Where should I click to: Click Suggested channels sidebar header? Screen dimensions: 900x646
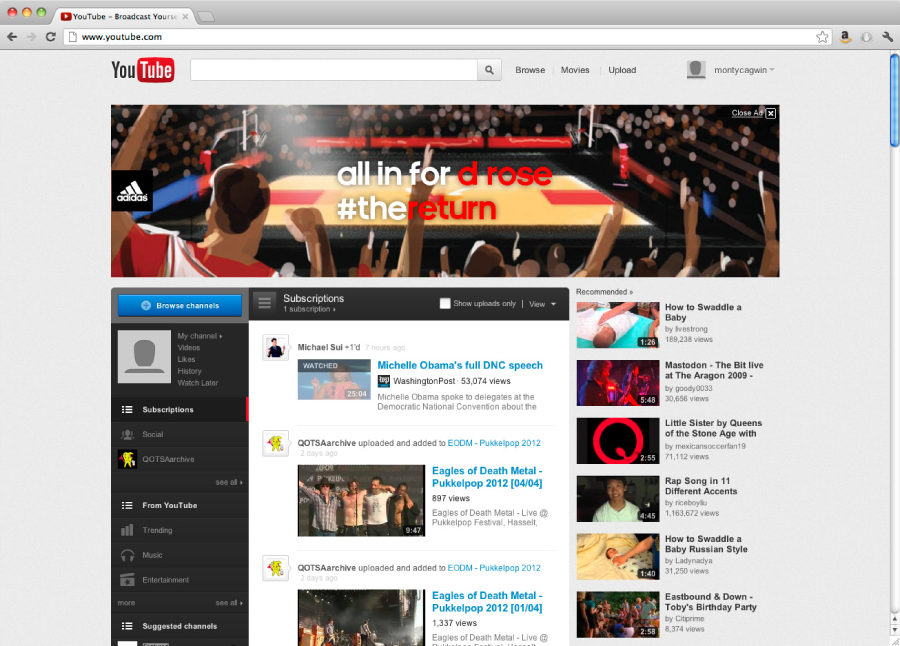tap(180, 626)
